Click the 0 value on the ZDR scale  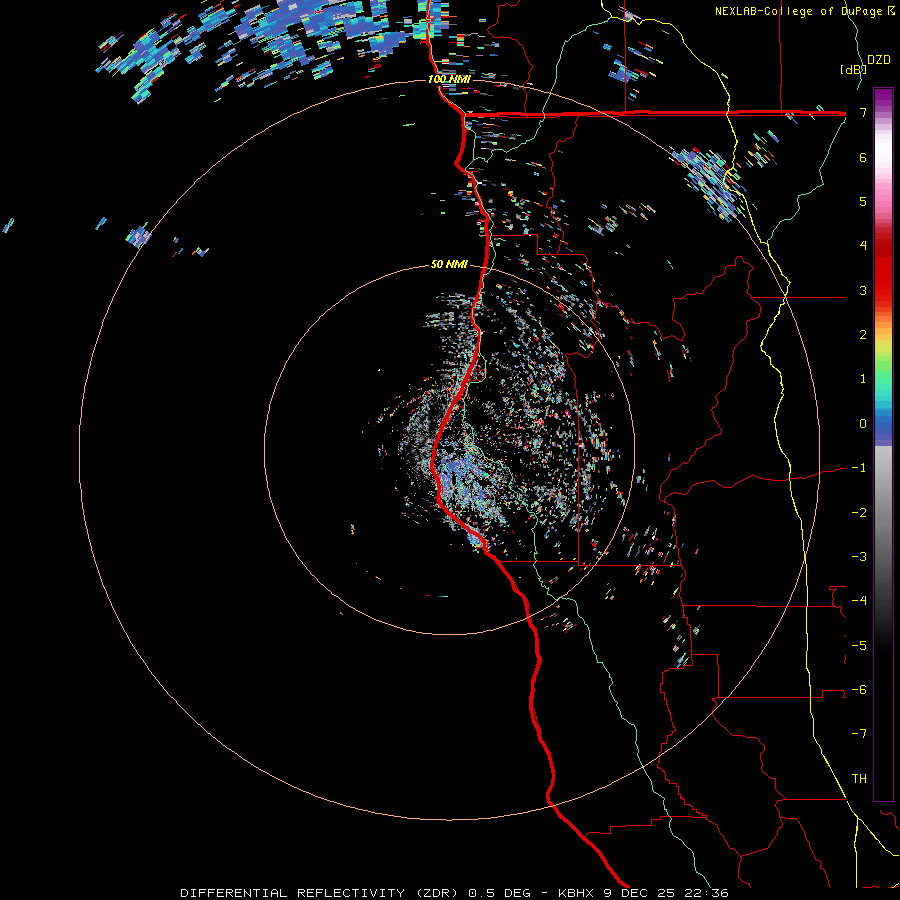[863, 424]
